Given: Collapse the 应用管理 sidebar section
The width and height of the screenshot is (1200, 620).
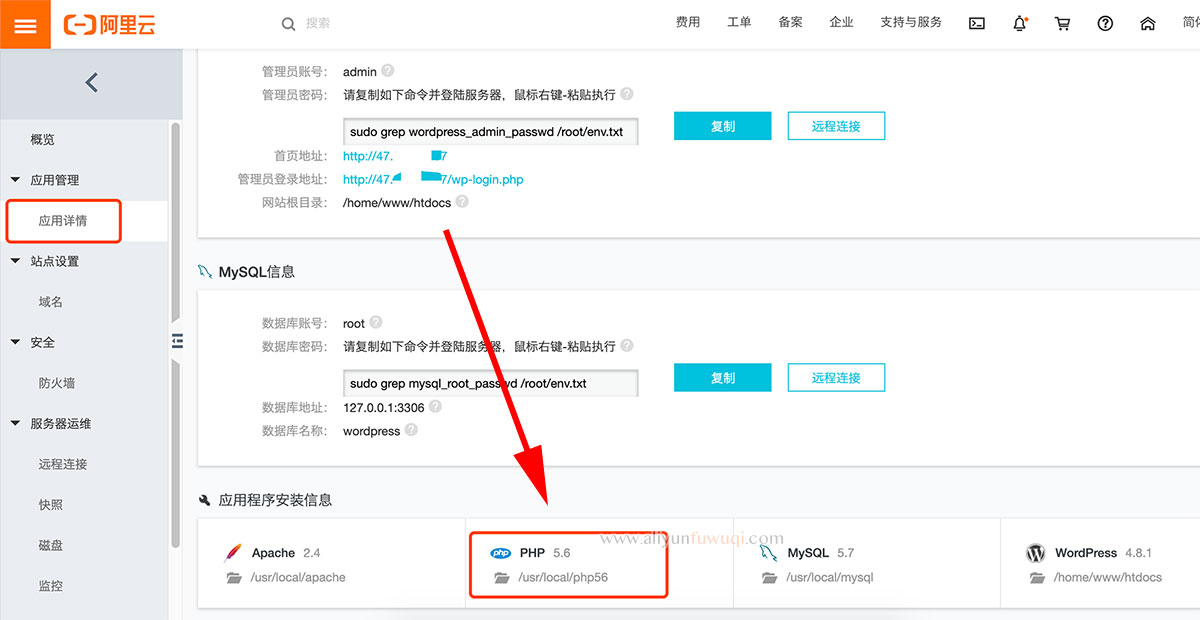Looking at the screenshot, I should (x=15, y=180).
